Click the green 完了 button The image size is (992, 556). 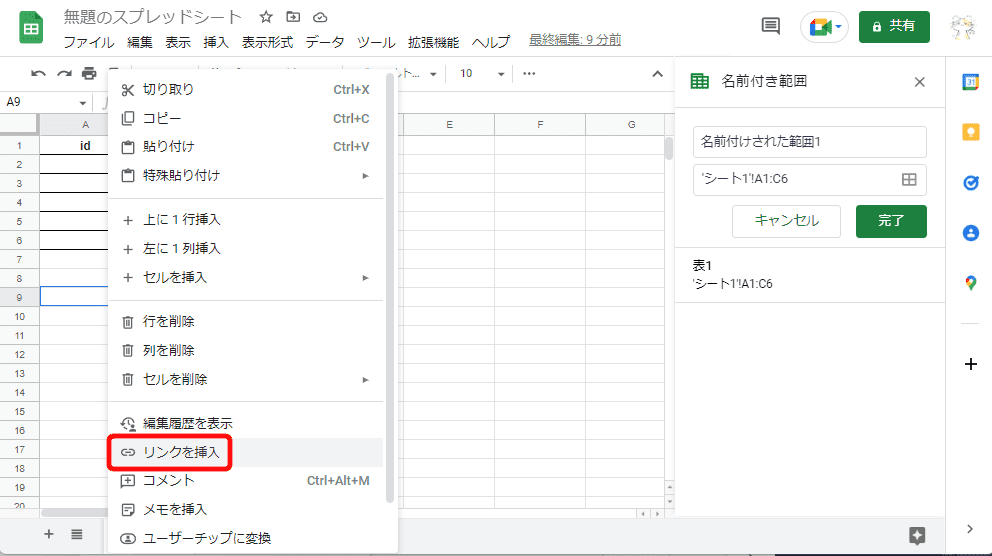tap(891, 221)
